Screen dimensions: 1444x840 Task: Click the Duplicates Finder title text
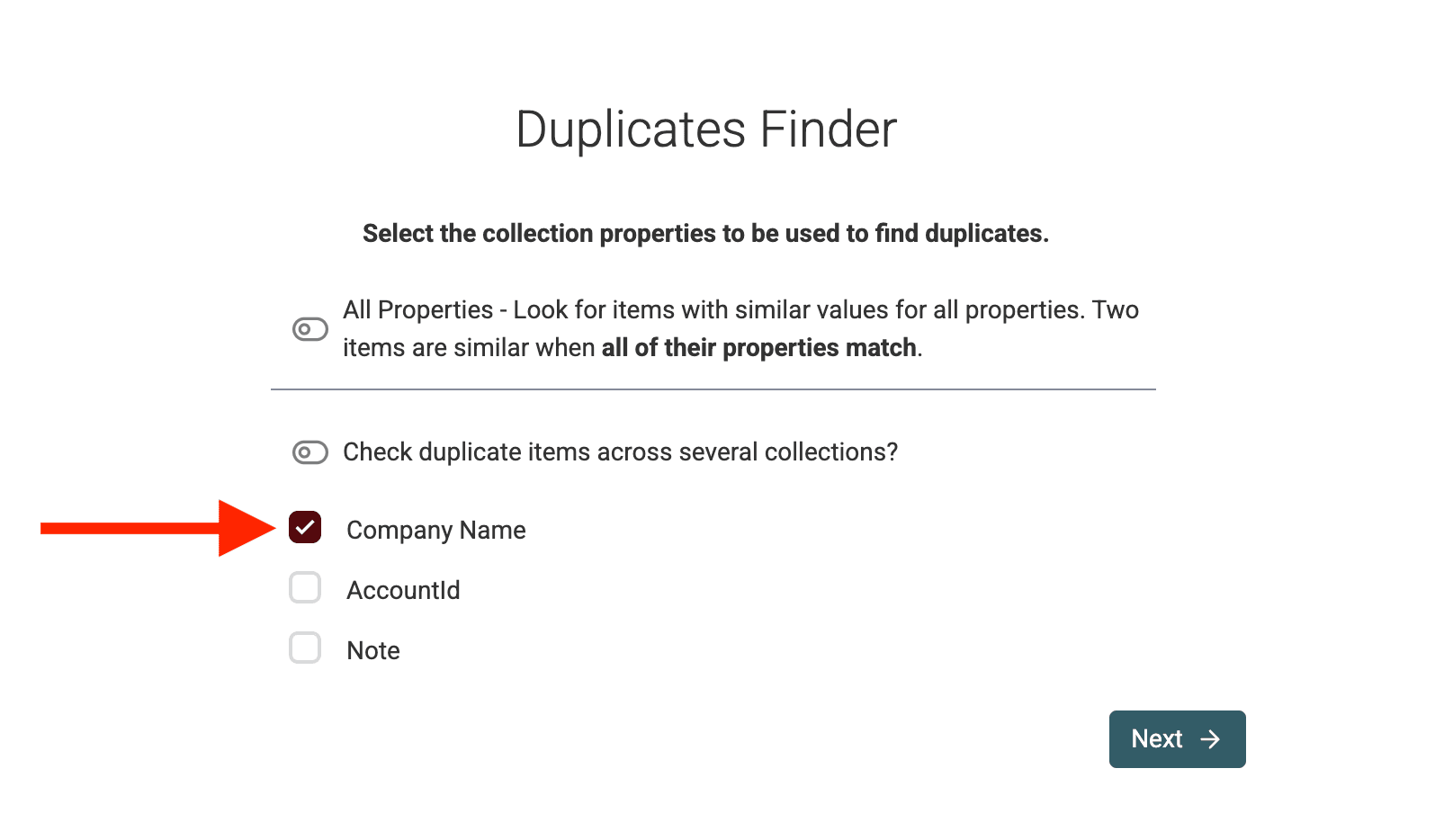(x=707, y=129)
